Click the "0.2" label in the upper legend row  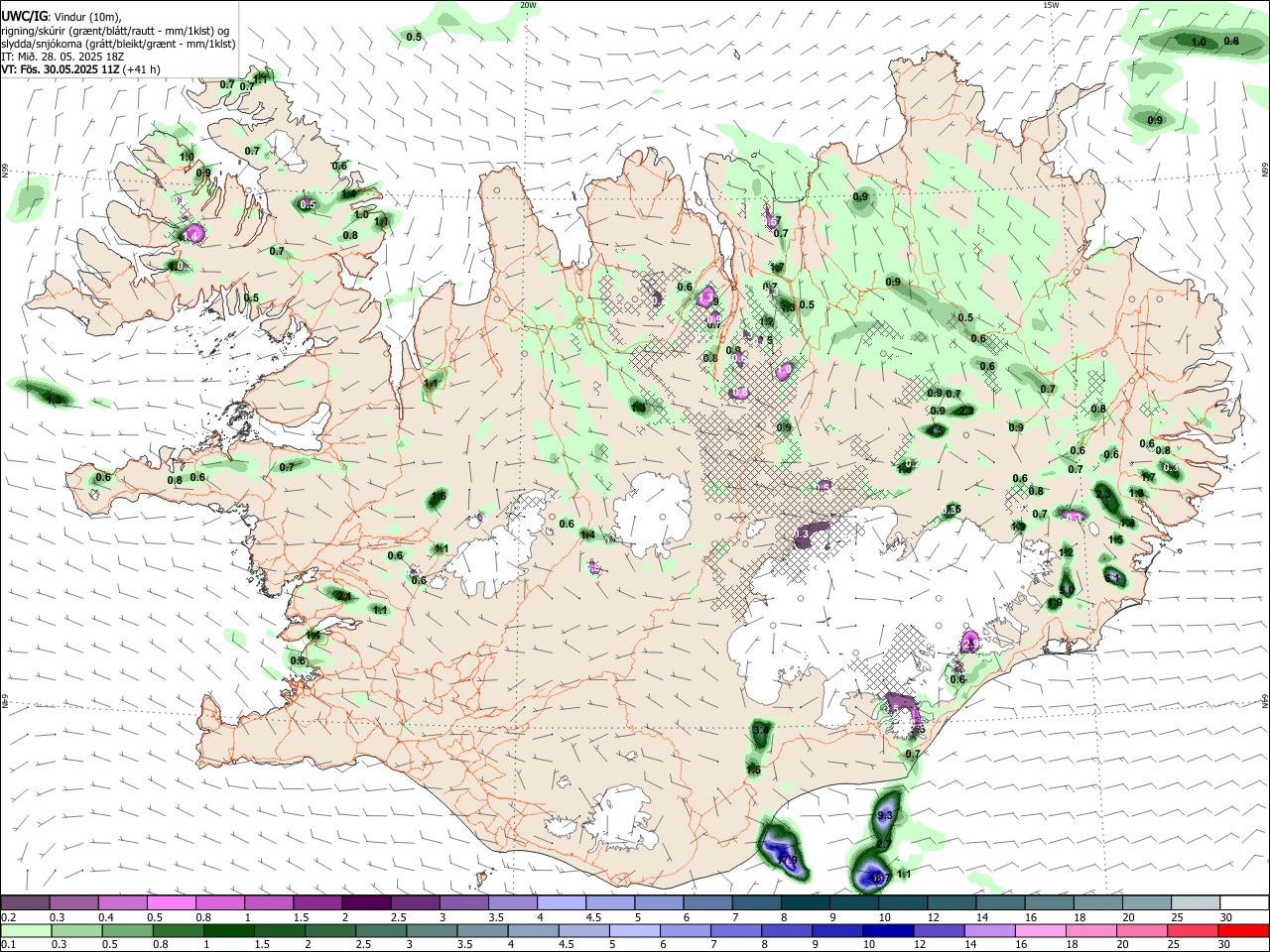click(x=8, y=917)
